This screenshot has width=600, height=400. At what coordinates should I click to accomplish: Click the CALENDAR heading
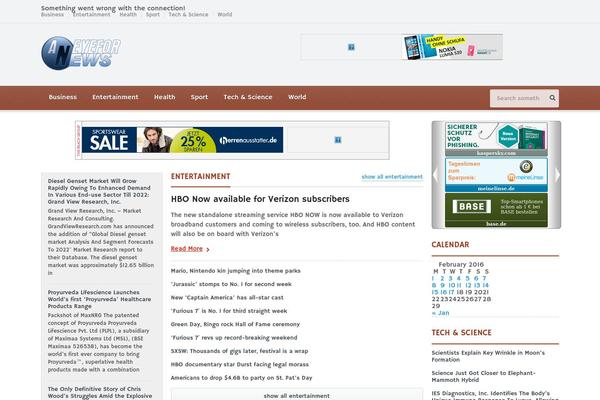point(450,245)
